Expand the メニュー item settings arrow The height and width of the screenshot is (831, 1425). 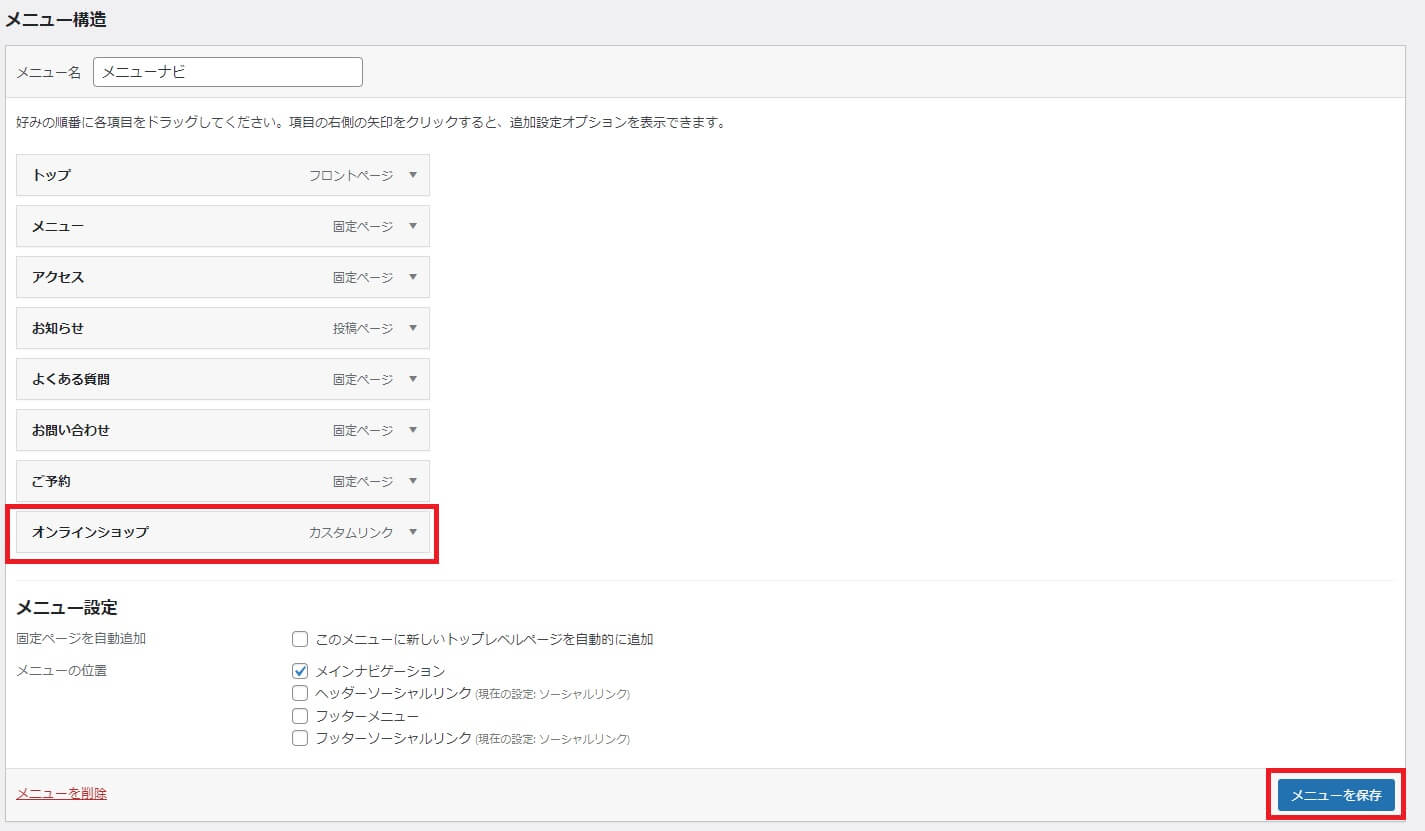click(x=412, y=226)
